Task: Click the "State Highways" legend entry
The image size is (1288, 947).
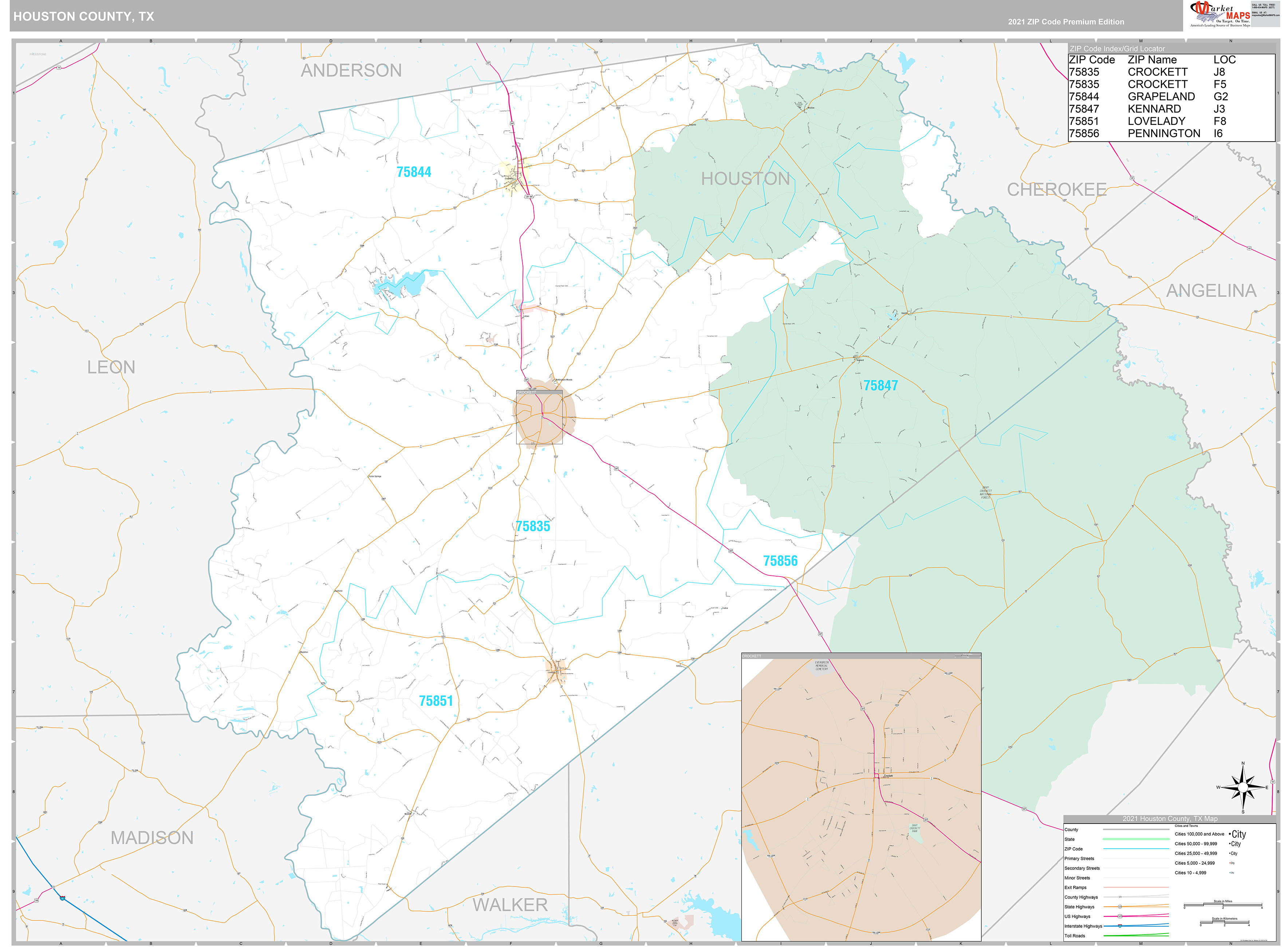Action: click(x=1079, y=907)
